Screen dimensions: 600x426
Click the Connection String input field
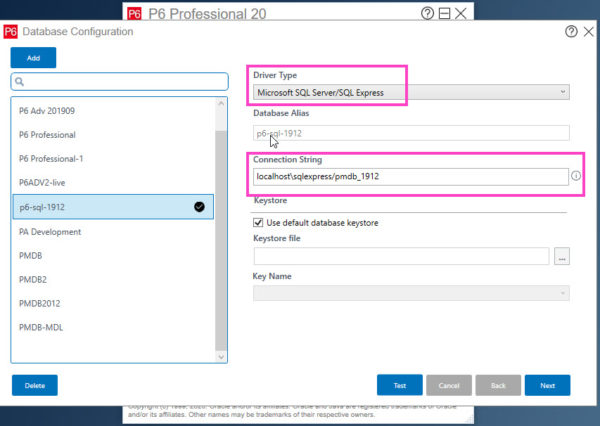click(x=411, y=176)
